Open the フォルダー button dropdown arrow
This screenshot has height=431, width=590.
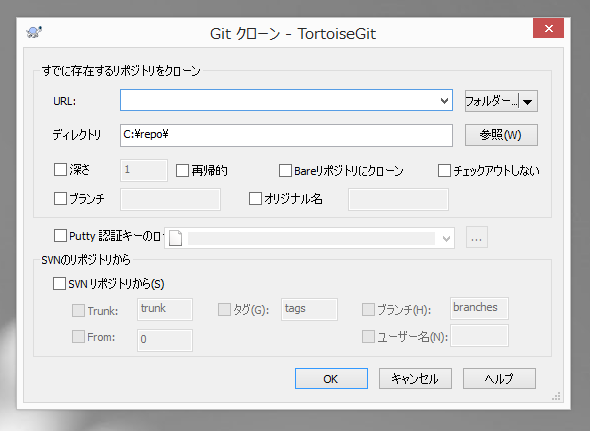[528, 102]
